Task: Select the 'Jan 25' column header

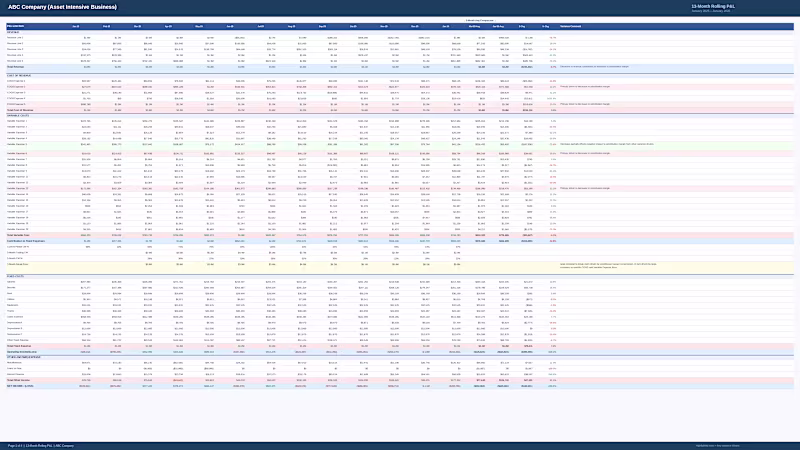Action: [x=76, y=26]
